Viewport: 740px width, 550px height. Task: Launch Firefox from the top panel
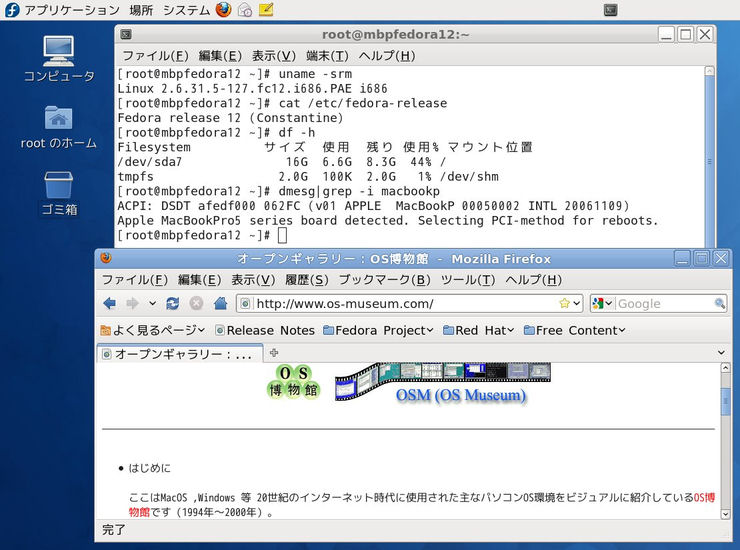224,9
